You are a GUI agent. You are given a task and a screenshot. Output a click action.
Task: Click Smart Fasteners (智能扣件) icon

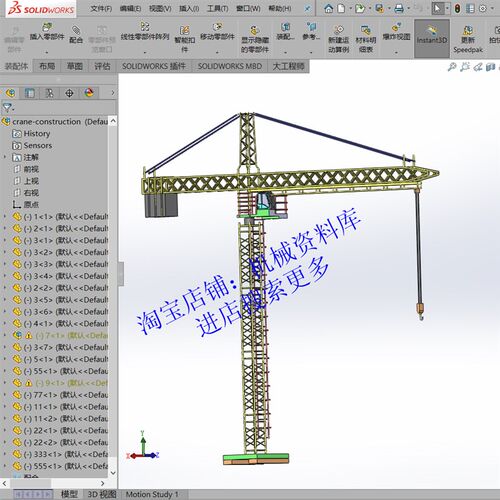(184, 31)
